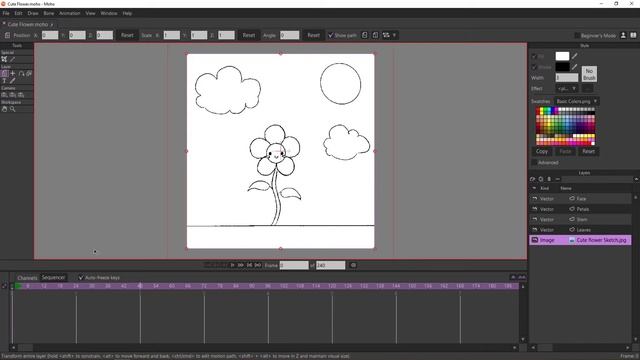Select the Text letter T tool

[x=4, y=81]
